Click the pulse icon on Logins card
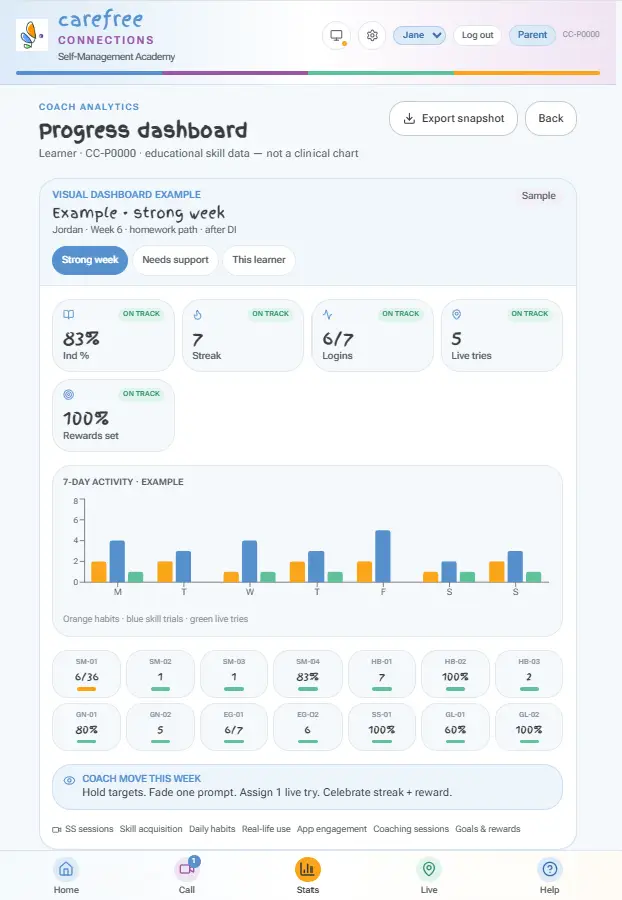This screenshot has height=900, width=622. 327,315
